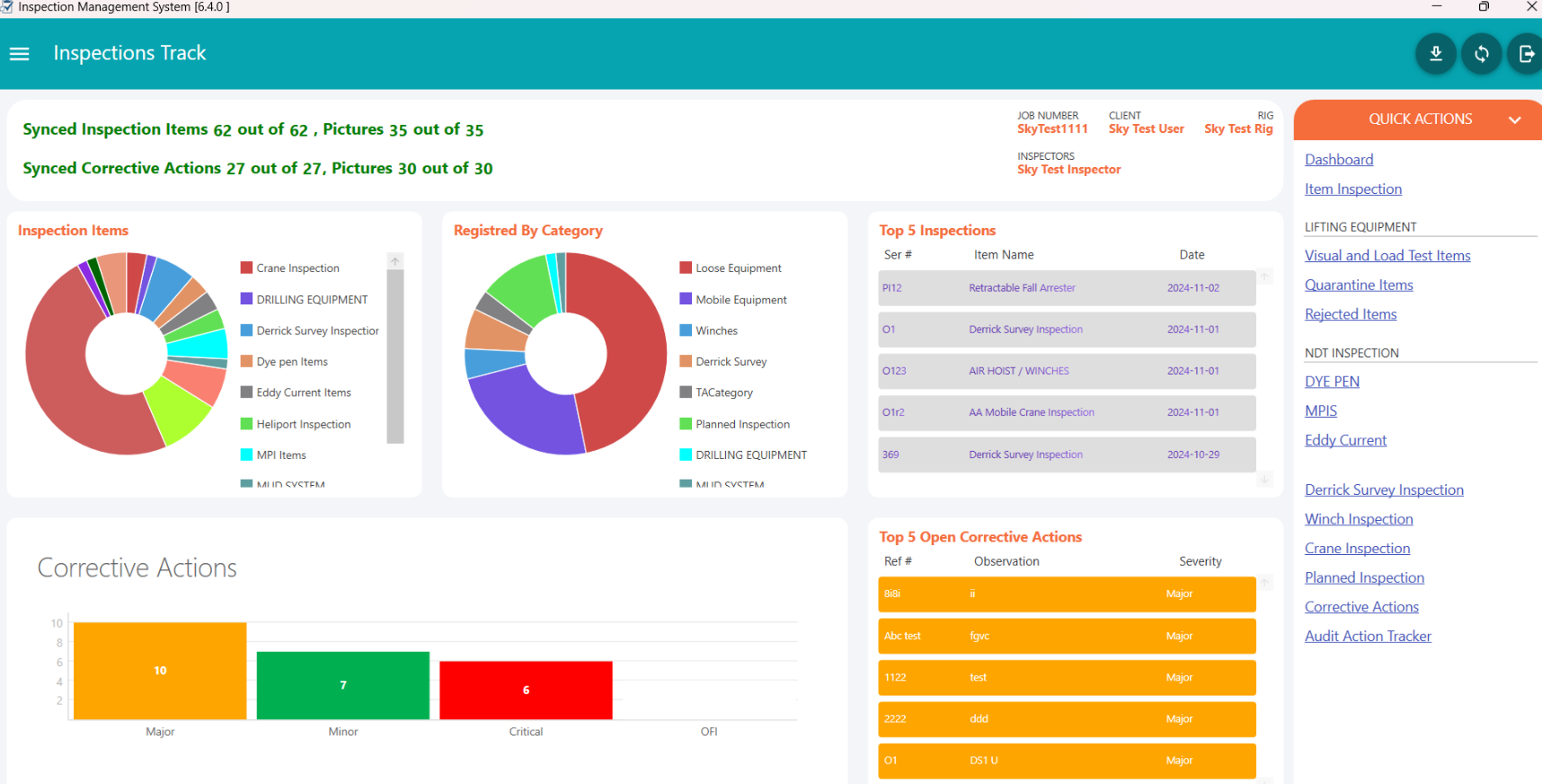Screen dimensions: 1542x784
Task: Select the 1122 test corrective action row
Action: (x=1067, y=677)
